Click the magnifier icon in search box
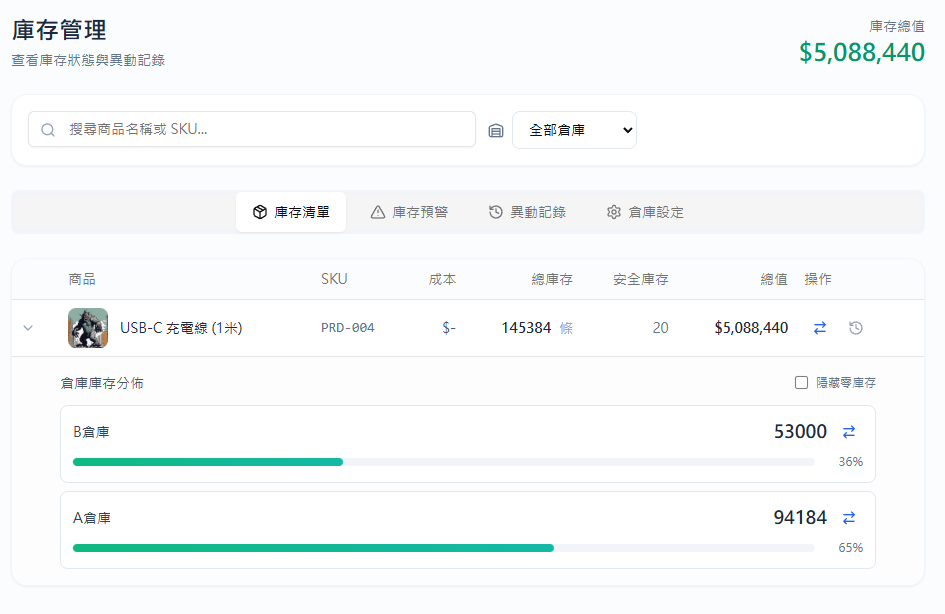The height and width of the screenshot is (614, 945). point(48,130)
